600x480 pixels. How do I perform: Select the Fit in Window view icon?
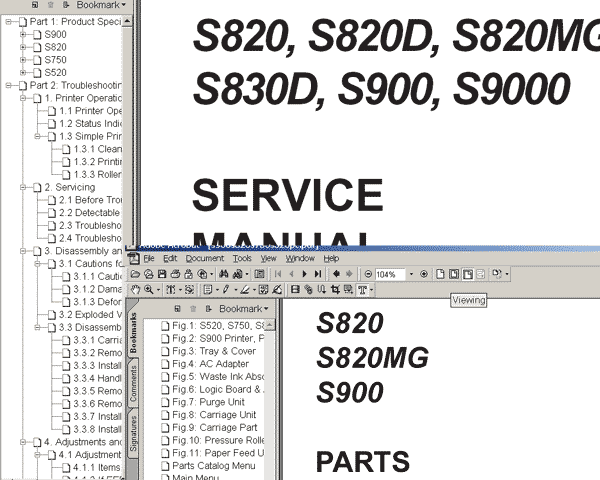point(454,274)
